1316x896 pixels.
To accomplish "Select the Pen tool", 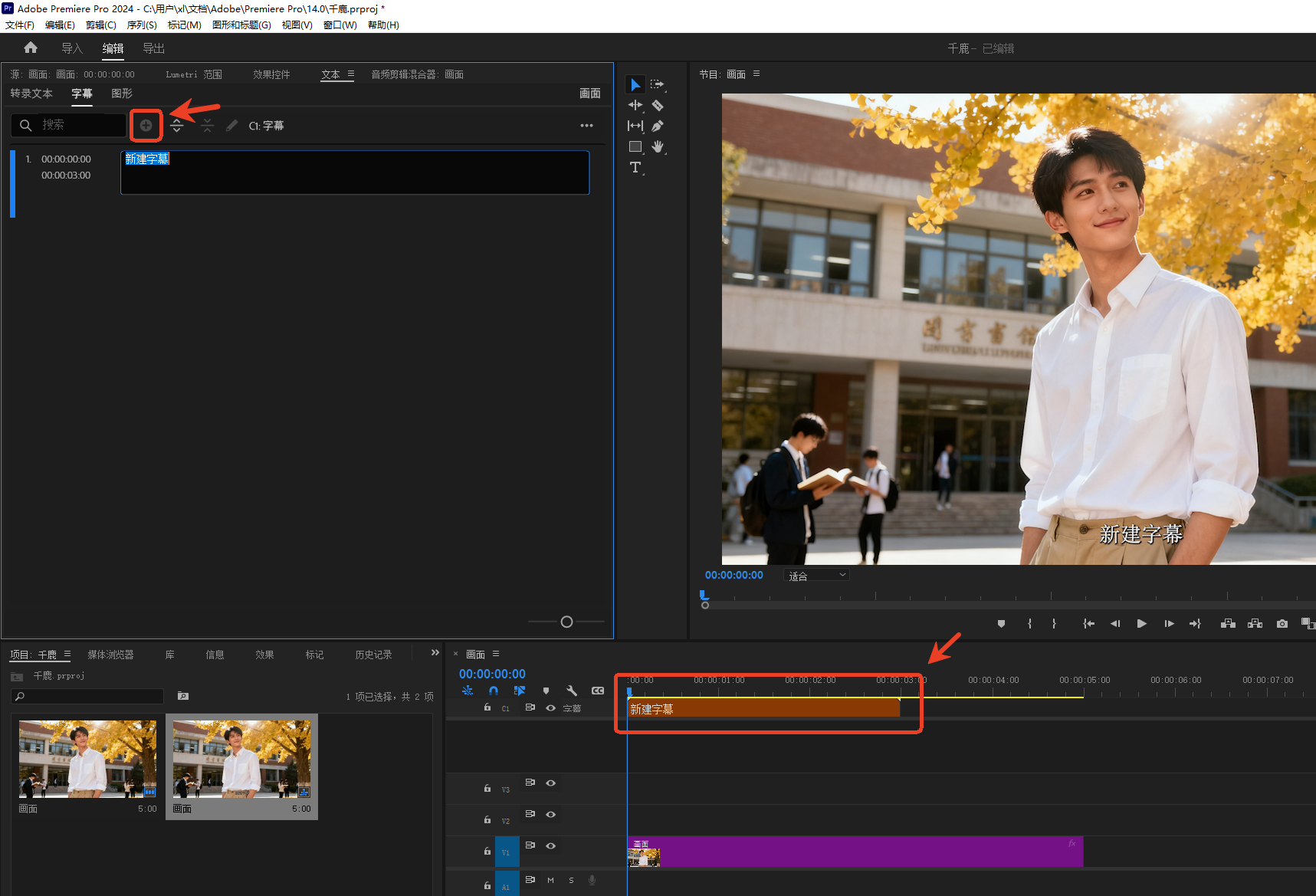I will coord(657,126).
